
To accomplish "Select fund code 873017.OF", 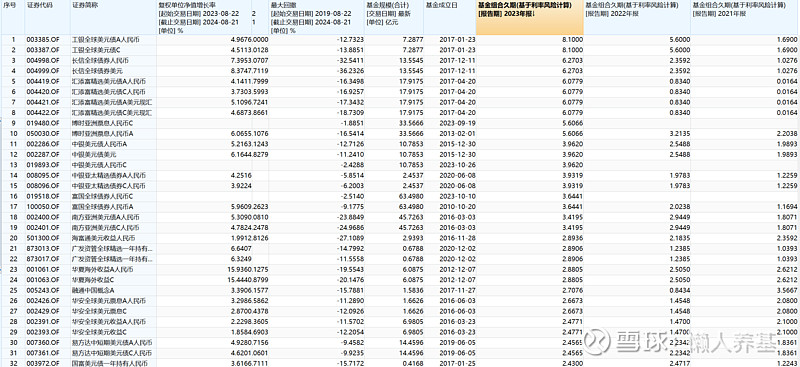I will pyautogui.click(x=43, y=259).
